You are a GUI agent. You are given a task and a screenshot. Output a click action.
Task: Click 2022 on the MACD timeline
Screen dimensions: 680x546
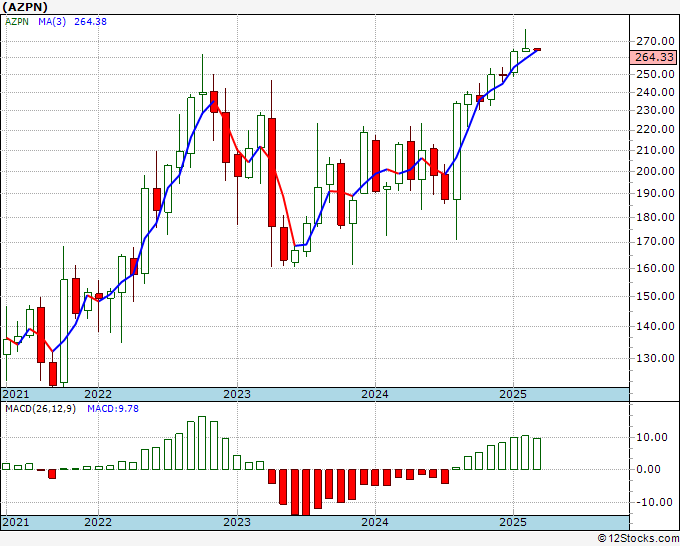click(98, 522)
